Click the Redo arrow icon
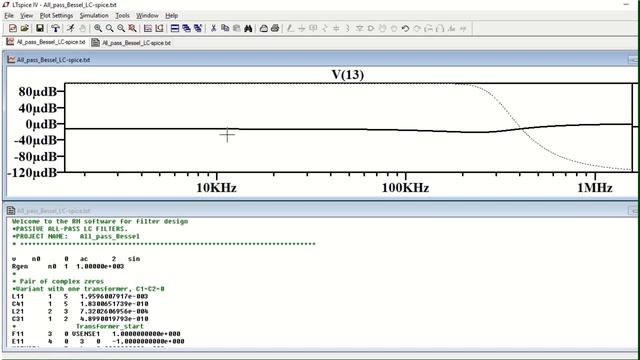 coord(417,28)
